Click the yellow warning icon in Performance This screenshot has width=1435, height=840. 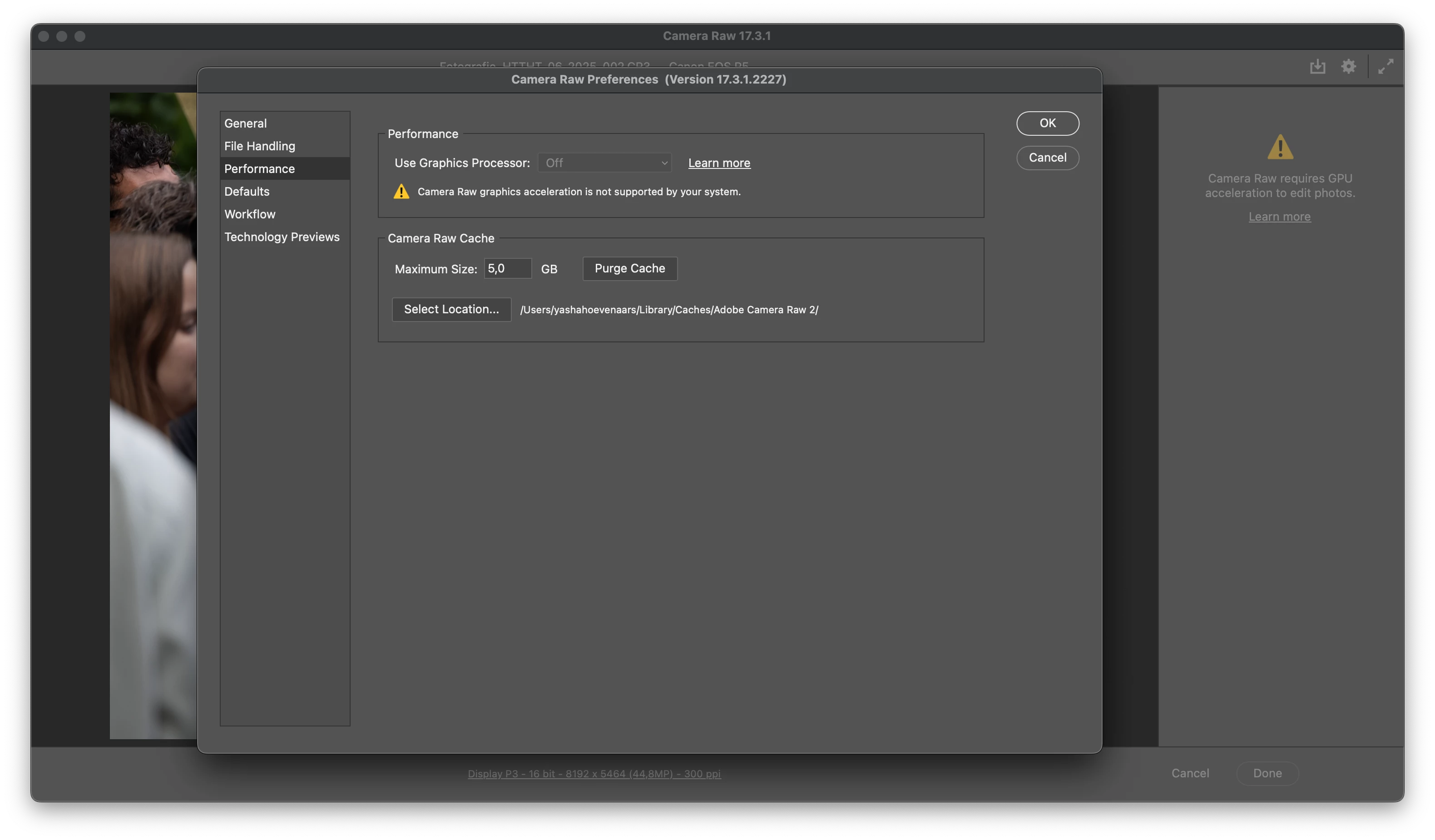[x=401, y=192]
